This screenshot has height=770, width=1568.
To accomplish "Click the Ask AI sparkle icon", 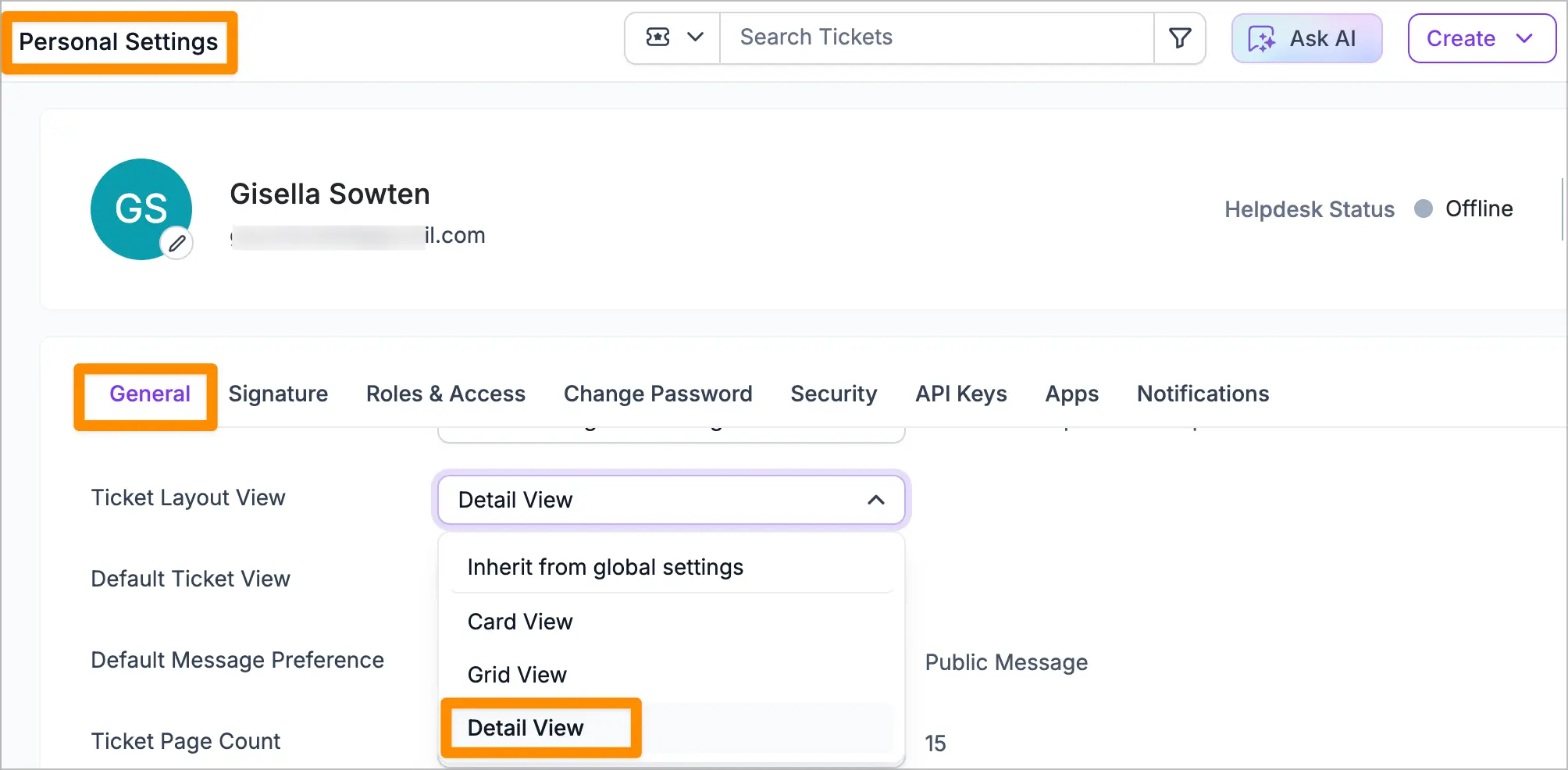I will pos(1261,38).
